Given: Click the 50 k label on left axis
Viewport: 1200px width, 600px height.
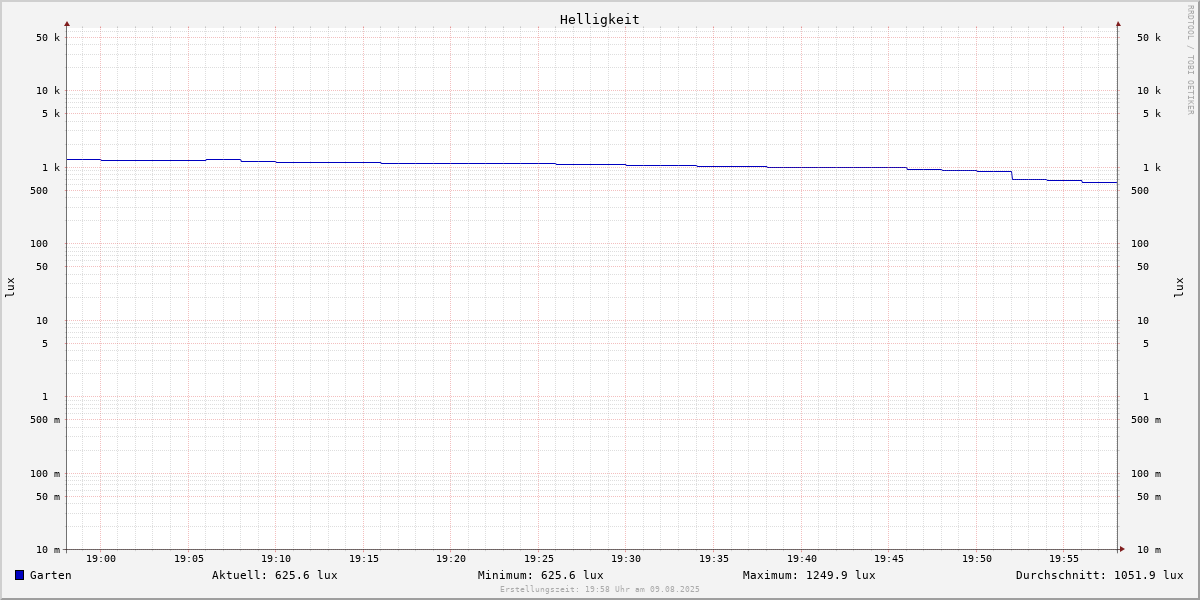Looking at the screenshot, I should coord(48,38).
